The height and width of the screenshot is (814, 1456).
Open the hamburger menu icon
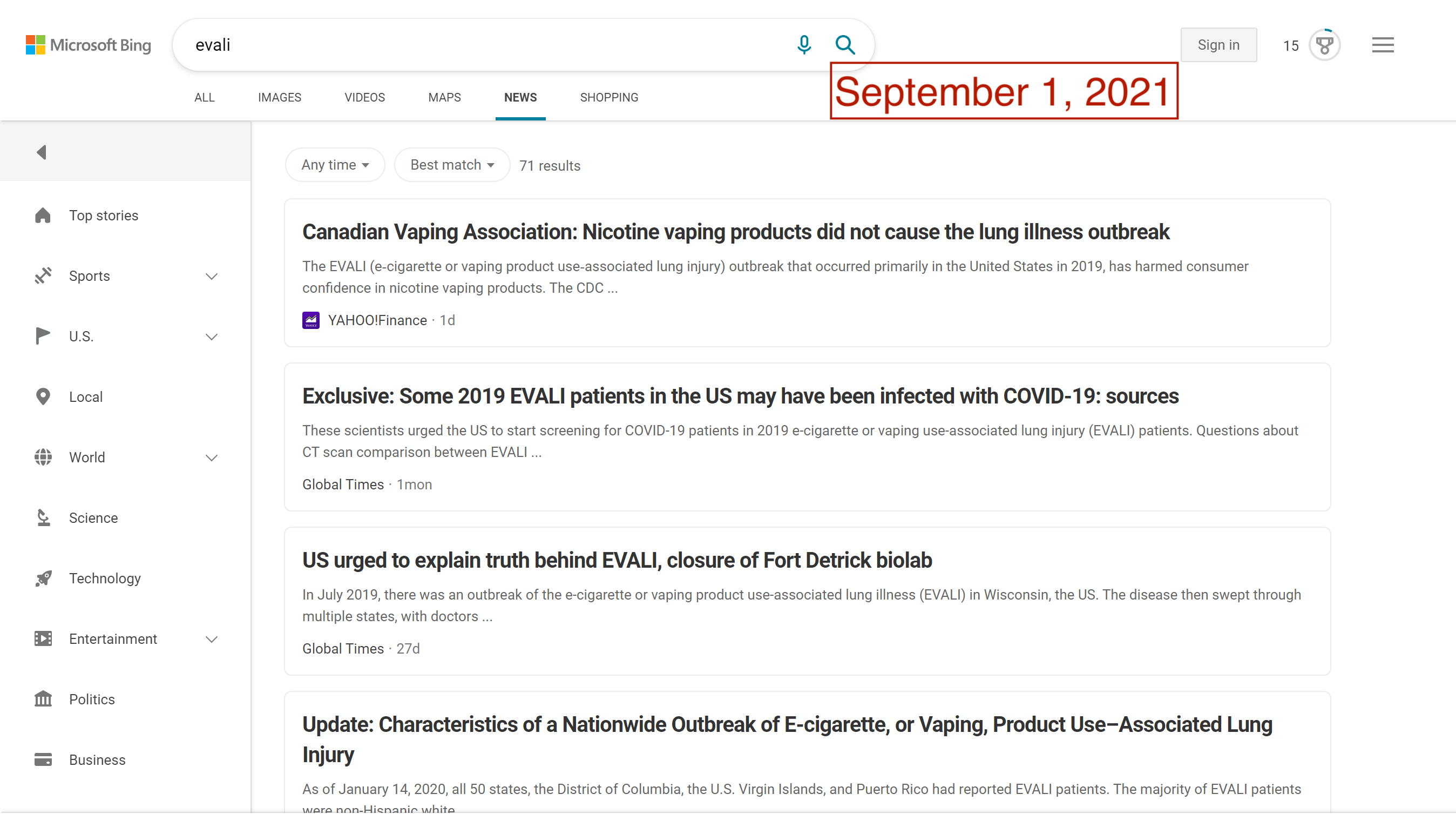pyautogui.click(x=1383, y=45)
